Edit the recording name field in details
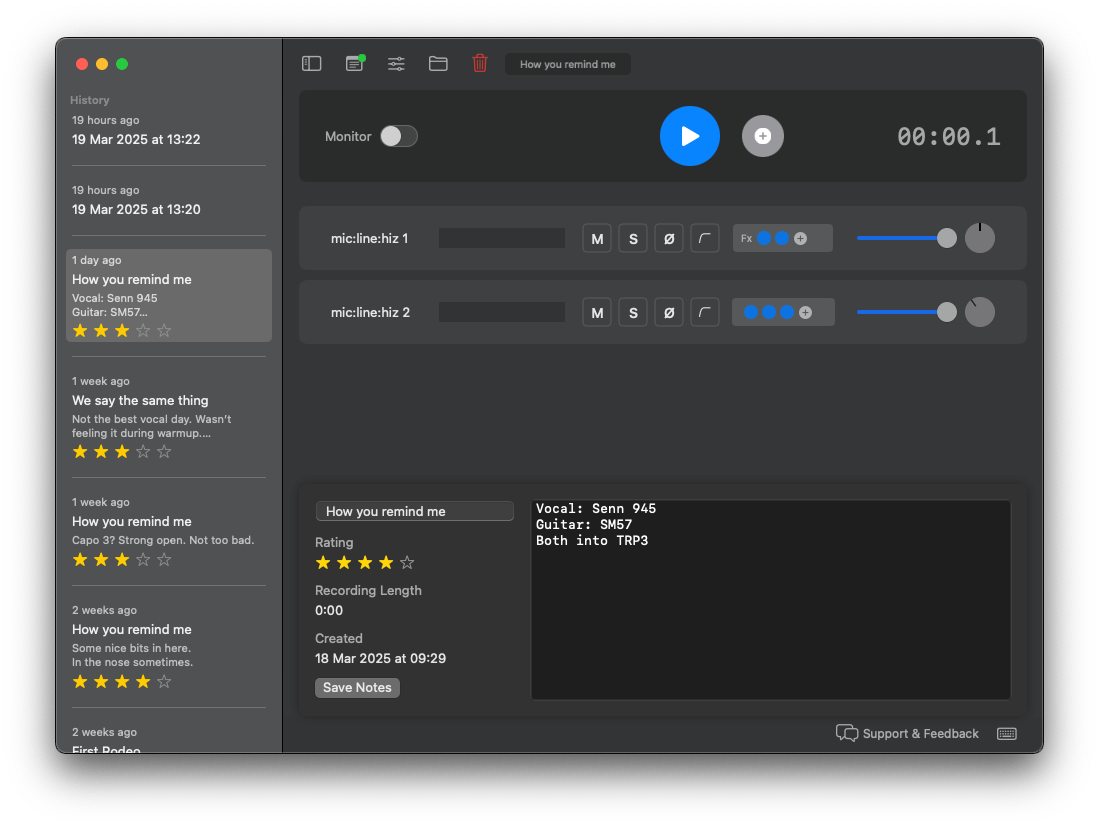 click(x=414, y=511)
